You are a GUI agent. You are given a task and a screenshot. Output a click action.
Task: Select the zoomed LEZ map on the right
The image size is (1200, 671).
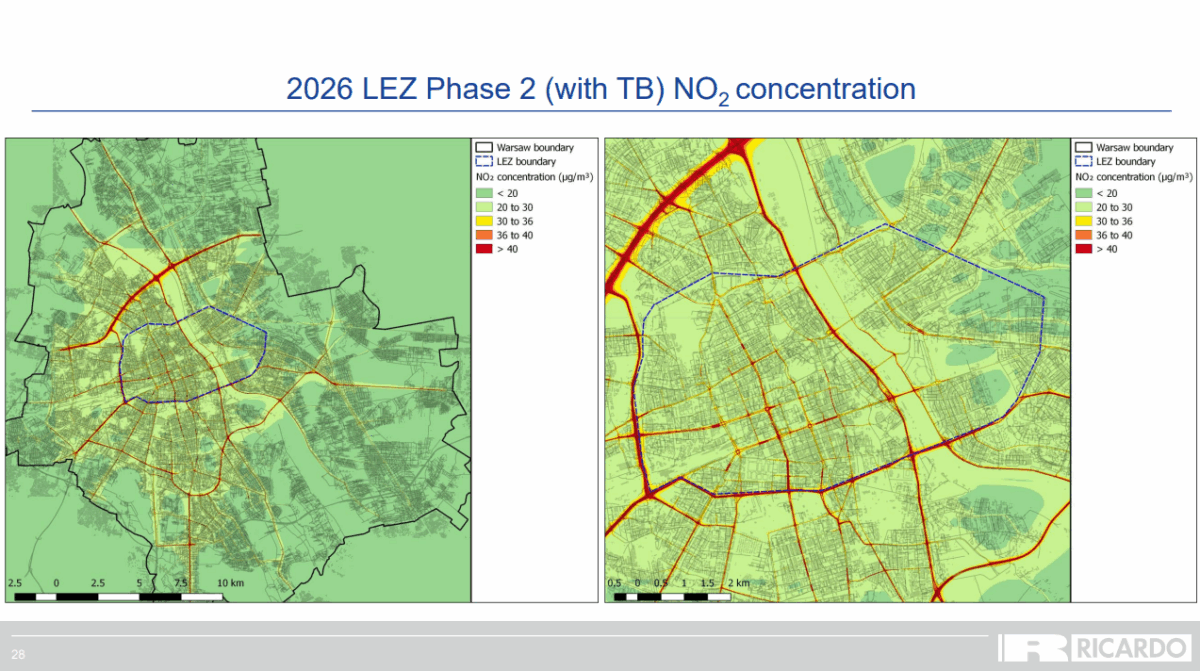pyautogui.click(x=836, y=370)
